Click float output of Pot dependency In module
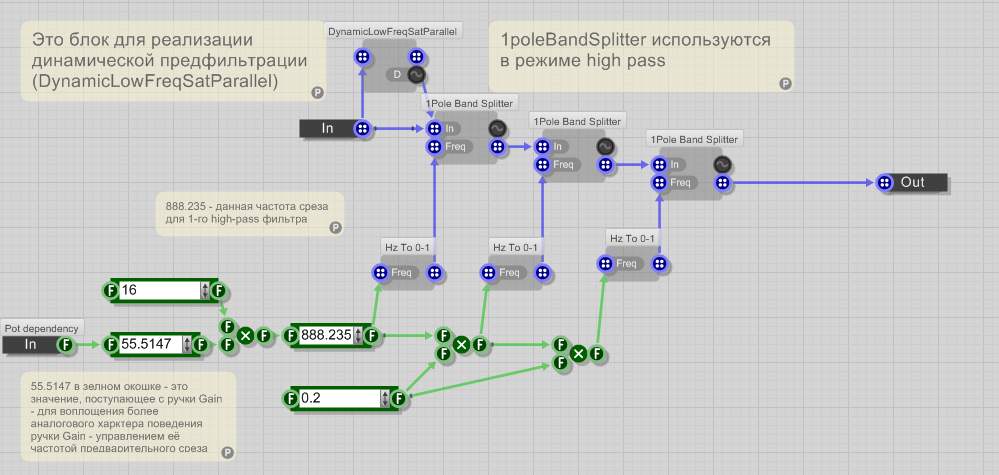Screen dimensions: 999x475 pos(64,344)
